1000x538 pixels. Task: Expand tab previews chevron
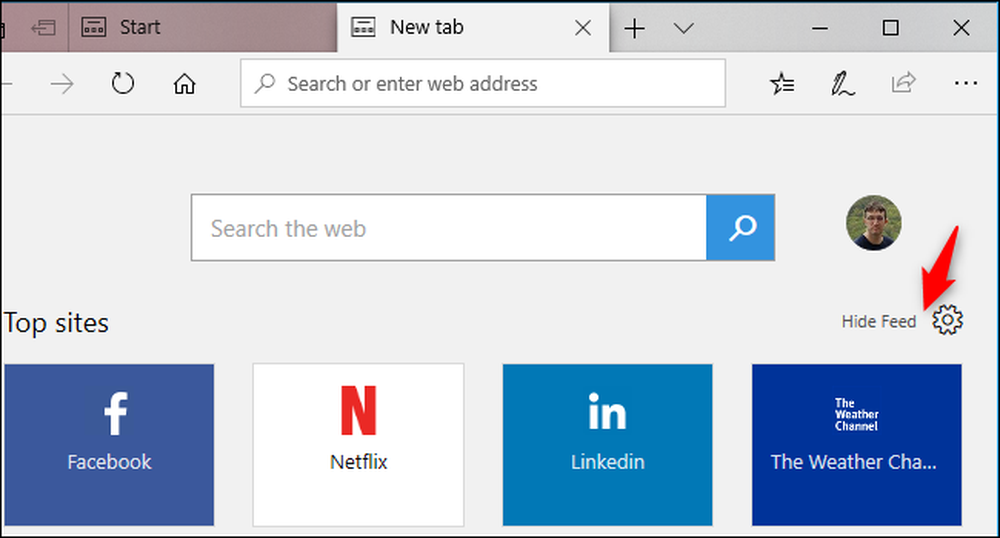pos(684,28)
